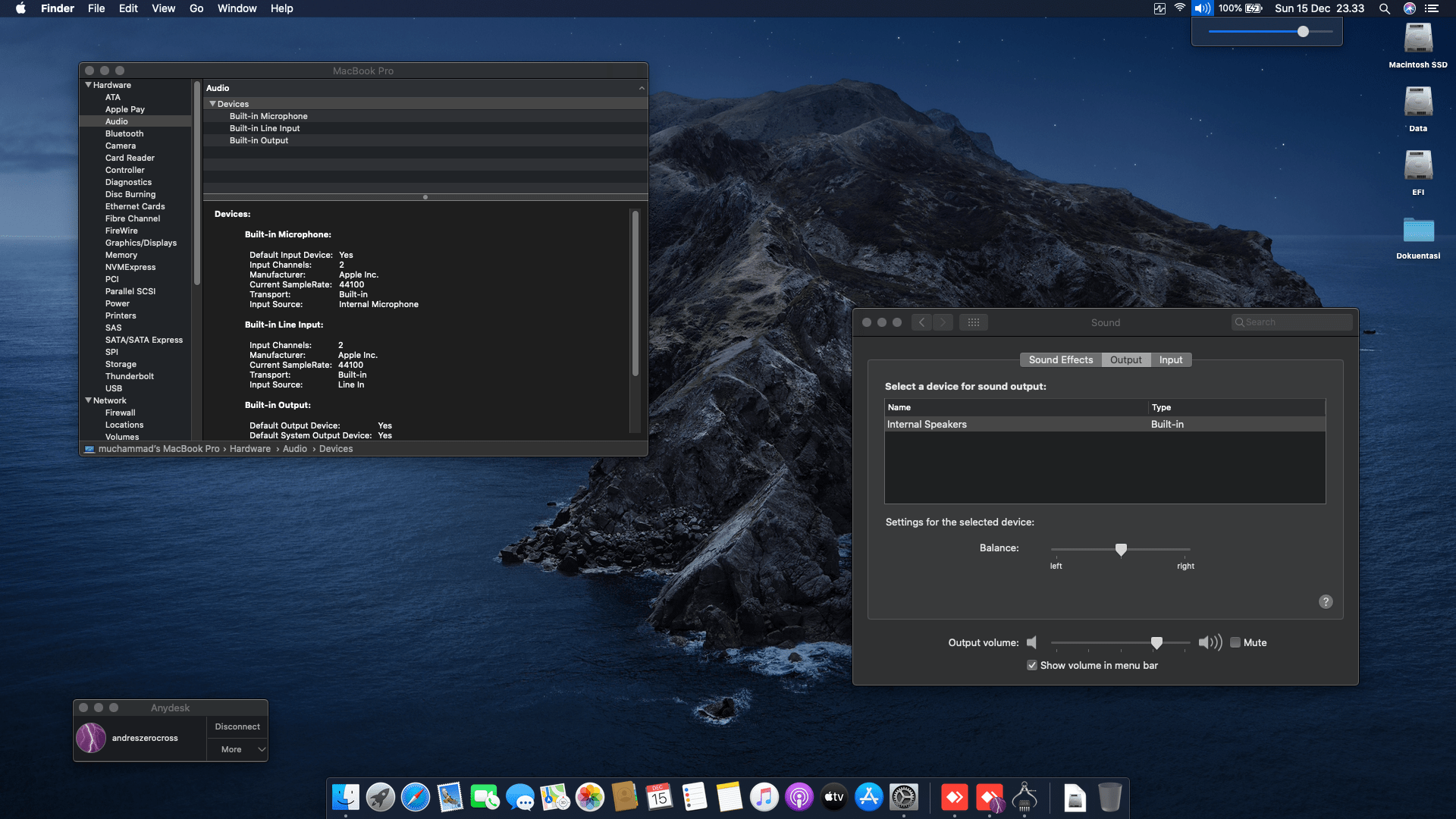1456x819 pixels.
Task: Click the Search field in Sound window
Action: click(x=1292, y=322)
